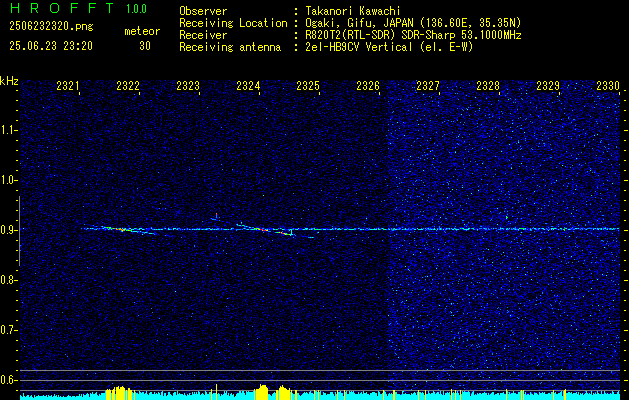The height and width of the screenshot is (400, 629).
Task: Click the 2324 time marker
Action: [248, 86]
